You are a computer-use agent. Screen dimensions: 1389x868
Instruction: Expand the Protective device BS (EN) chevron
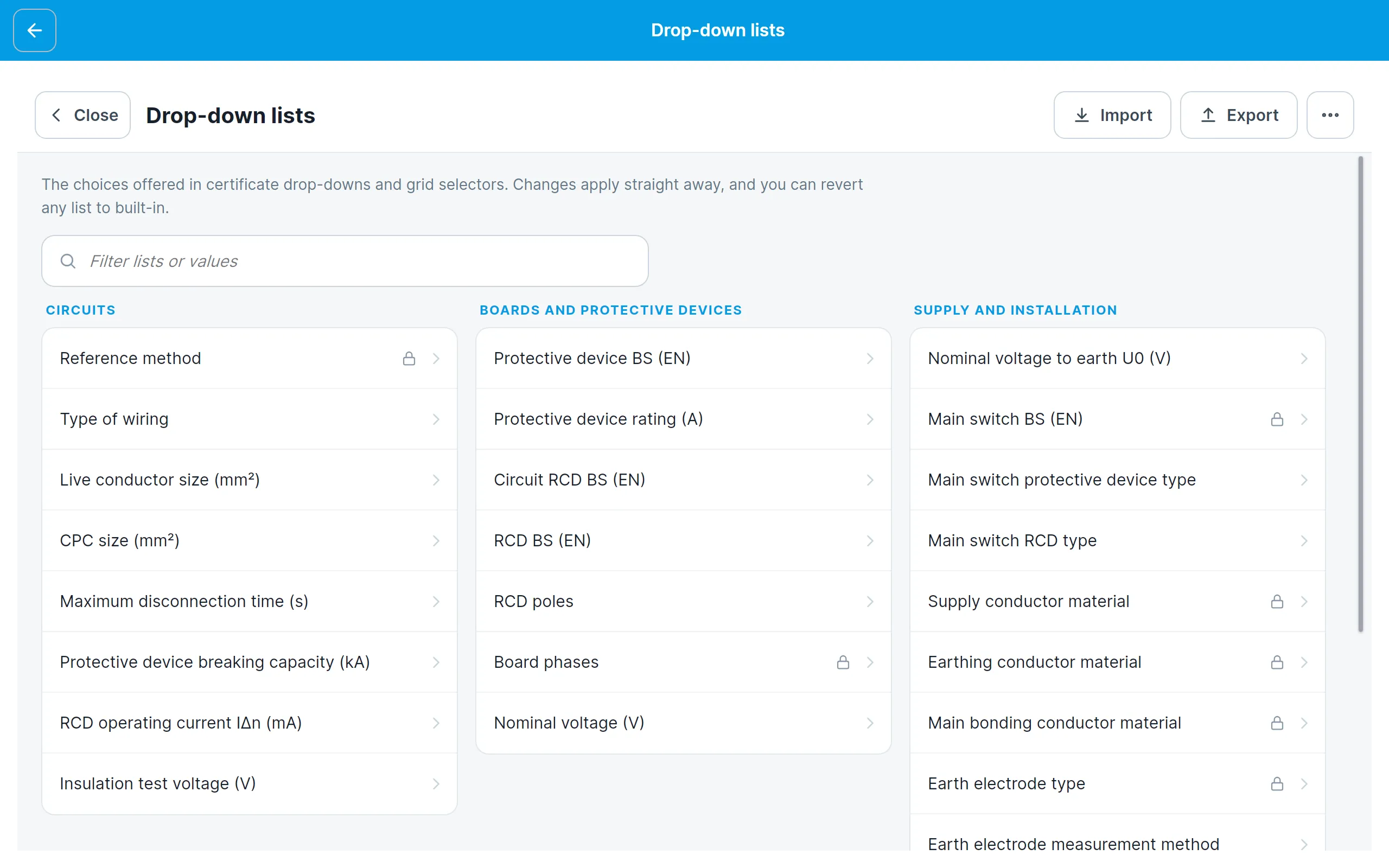tap(870, 358)
